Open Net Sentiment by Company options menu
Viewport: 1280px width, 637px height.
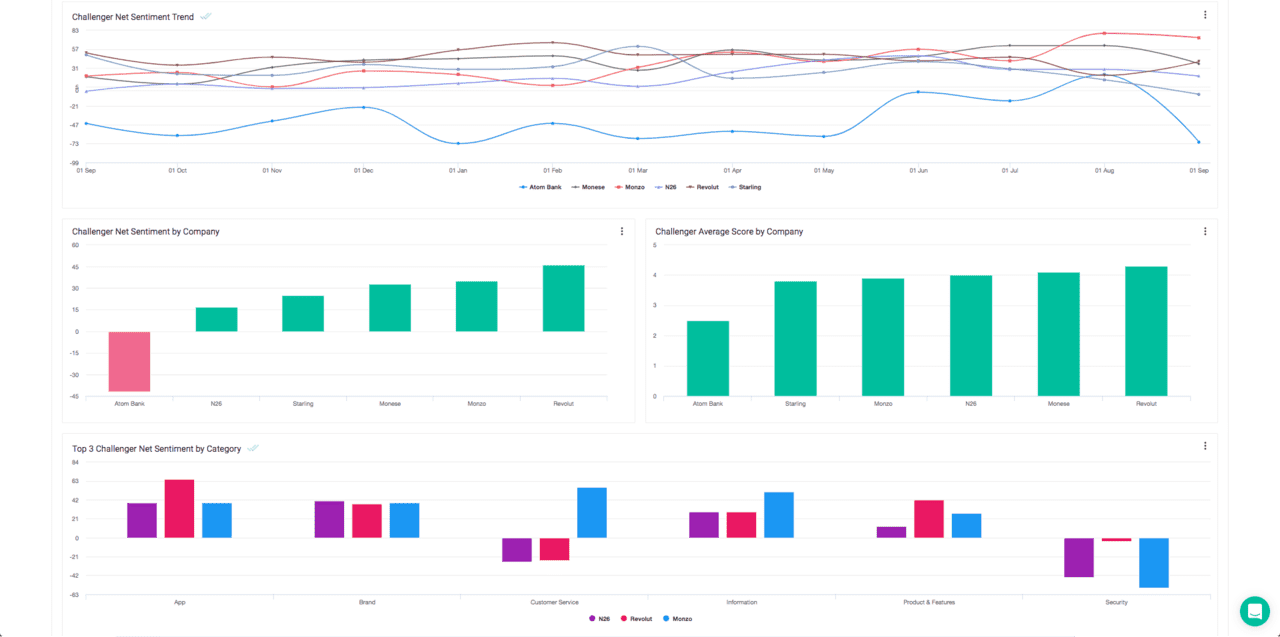(x=622, y=231)
